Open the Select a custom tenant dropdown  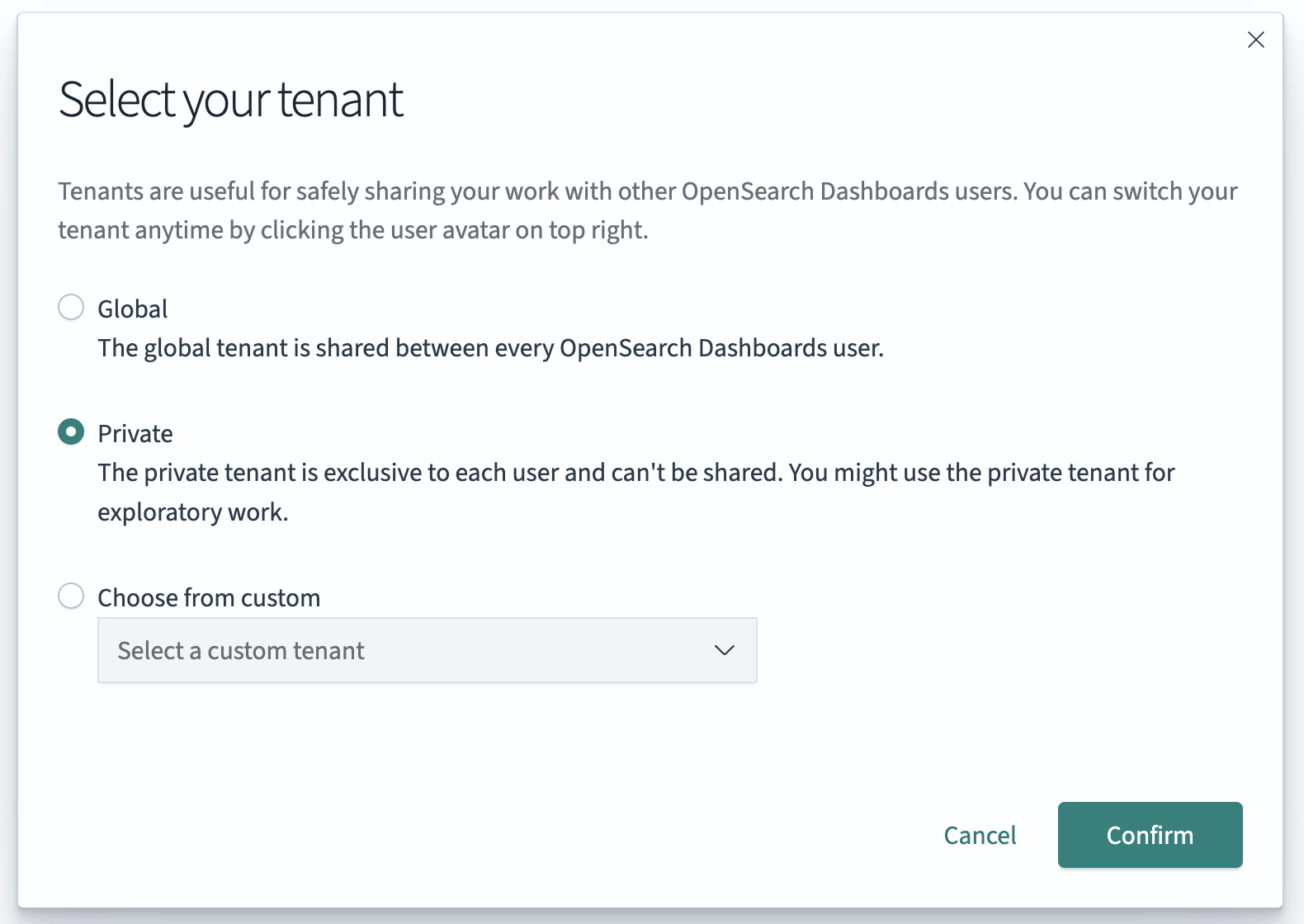coord(428,650)
